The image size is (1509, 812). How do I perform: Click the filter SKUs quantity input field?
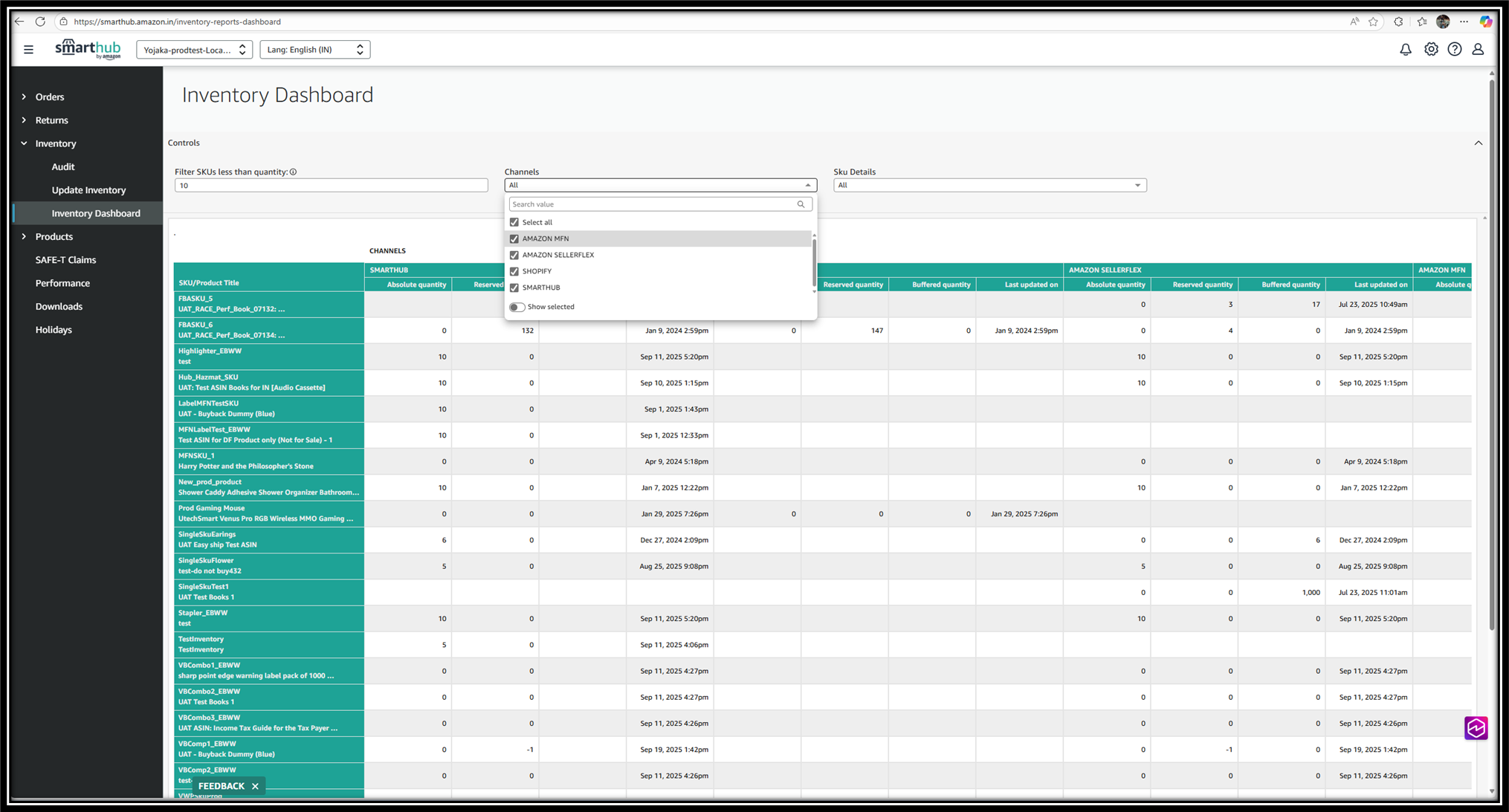pyautogui.click(x=331, y=185)
